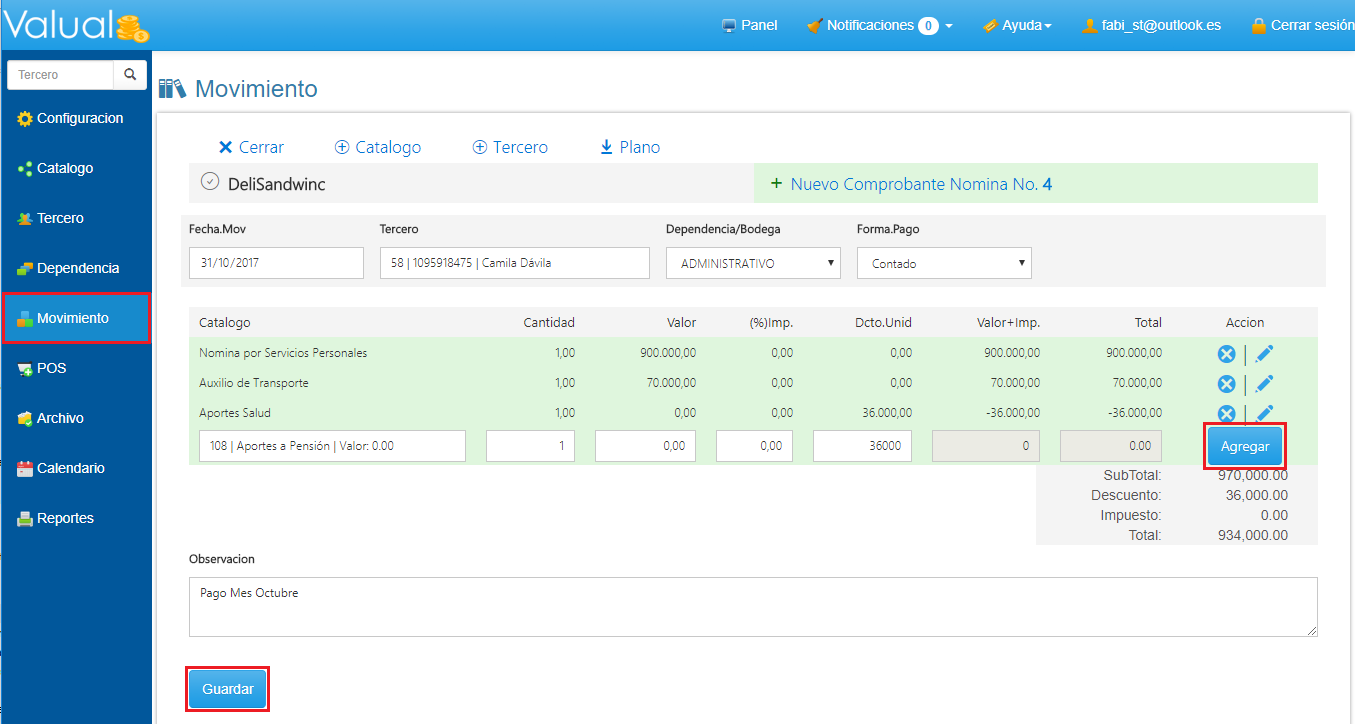Edit the Nomina por Servicios Personales row
Image resolution: width=1355 pixels, height=724 pixels.
click(x=1264, y=353)
